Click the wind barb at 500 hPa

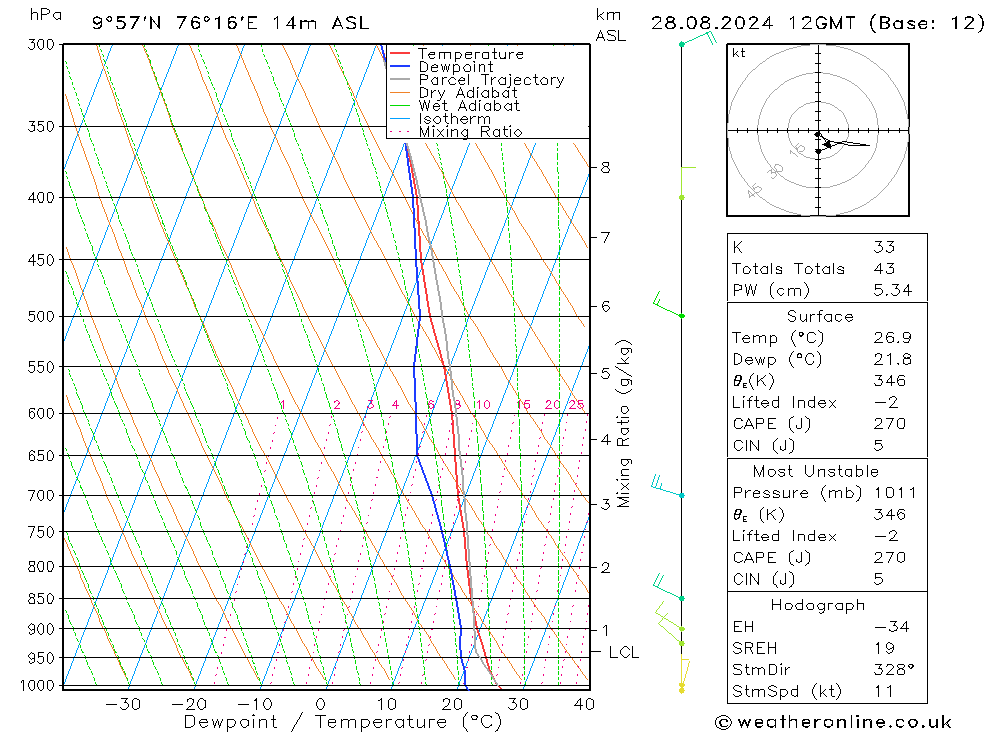click(x=668, y=306)
